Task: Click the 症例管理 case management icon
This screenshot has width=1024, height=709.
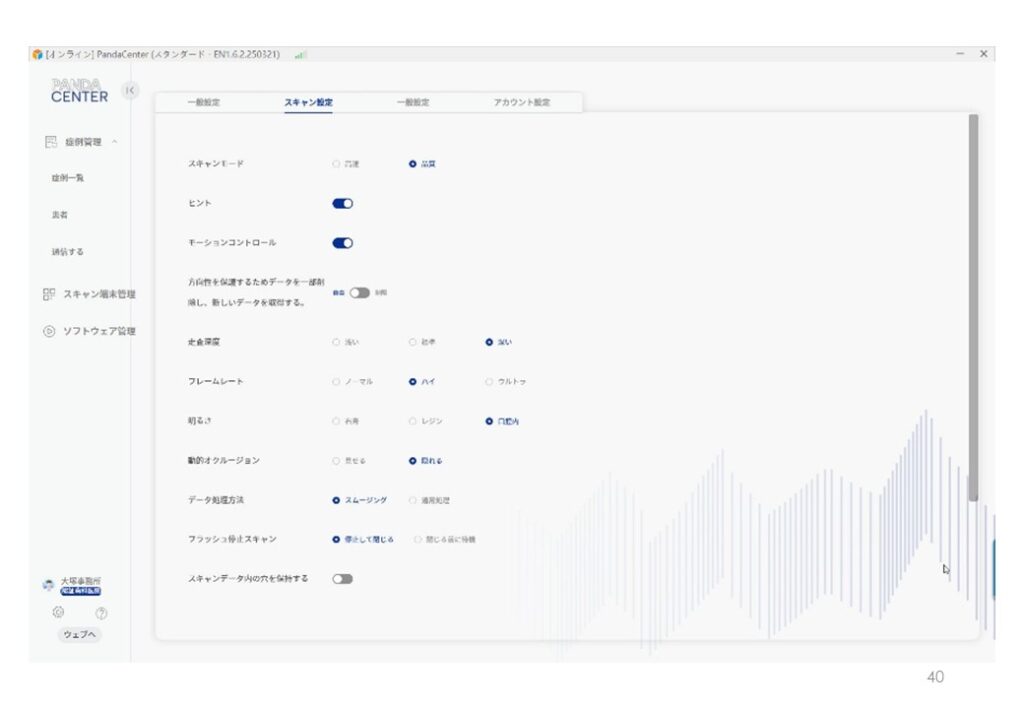Action: [50, 142]
